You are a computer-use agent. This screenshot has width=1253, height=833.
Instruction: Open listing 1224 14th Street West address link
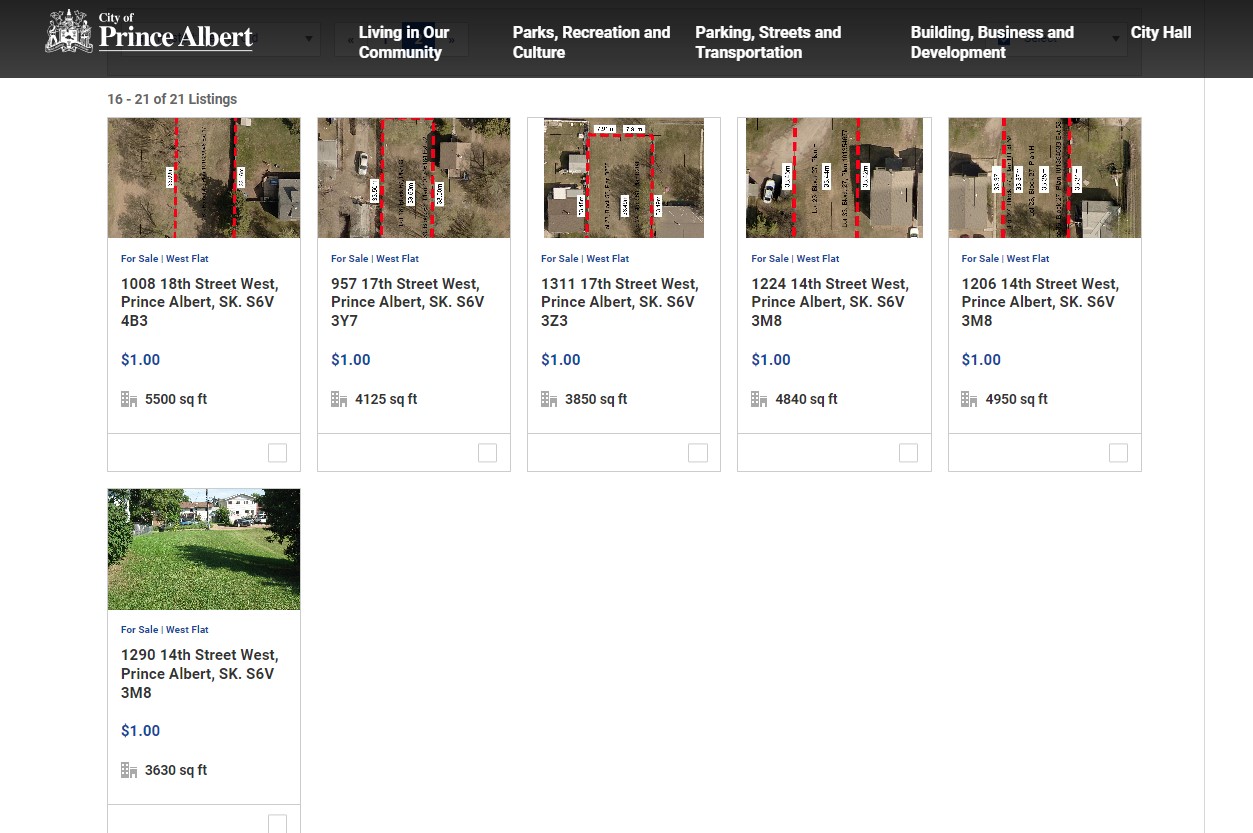(x=830, y=302)
